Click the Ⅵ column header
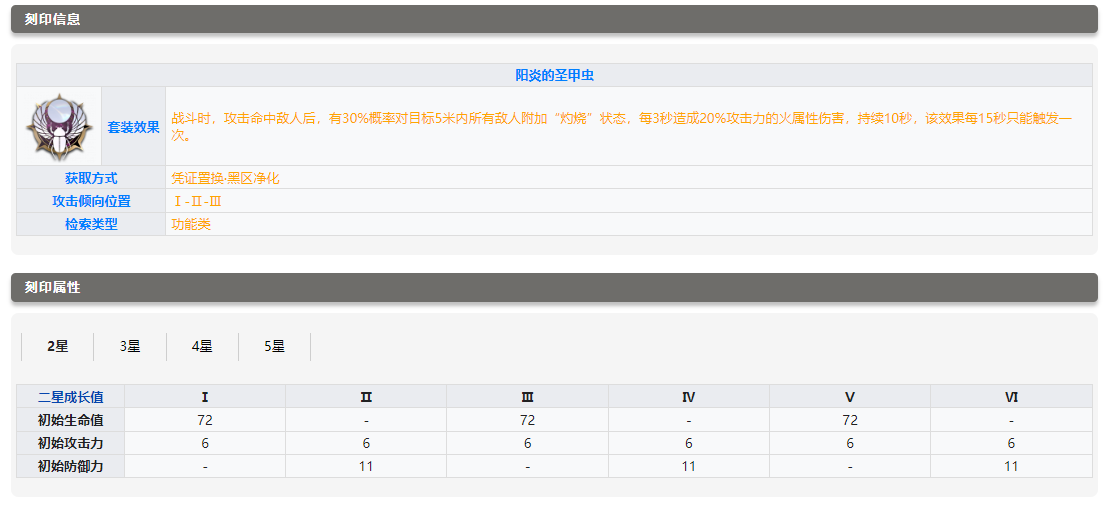 [x=1011, y=397]
